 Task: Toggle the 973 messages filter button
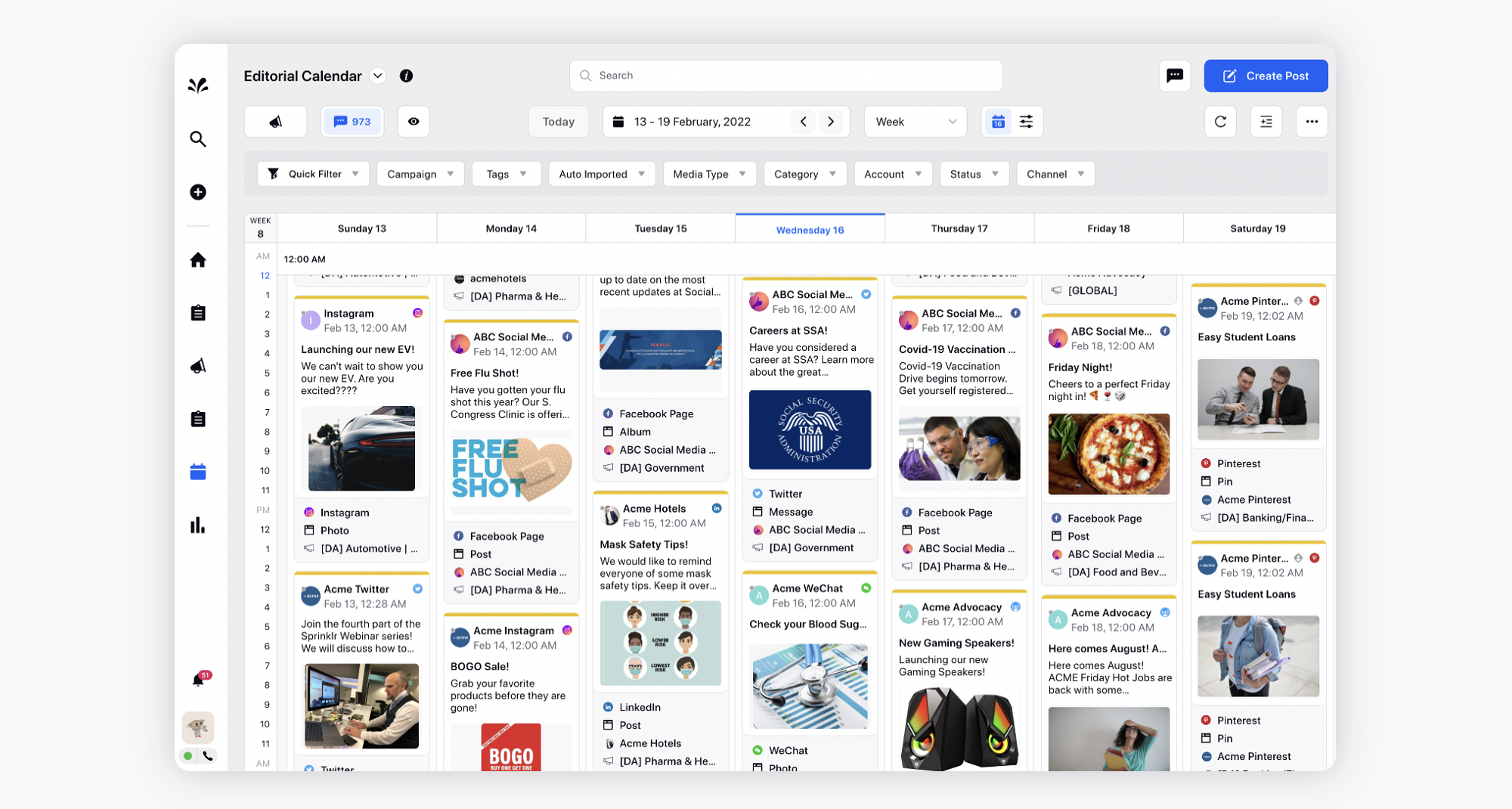(x=352, y=122)
